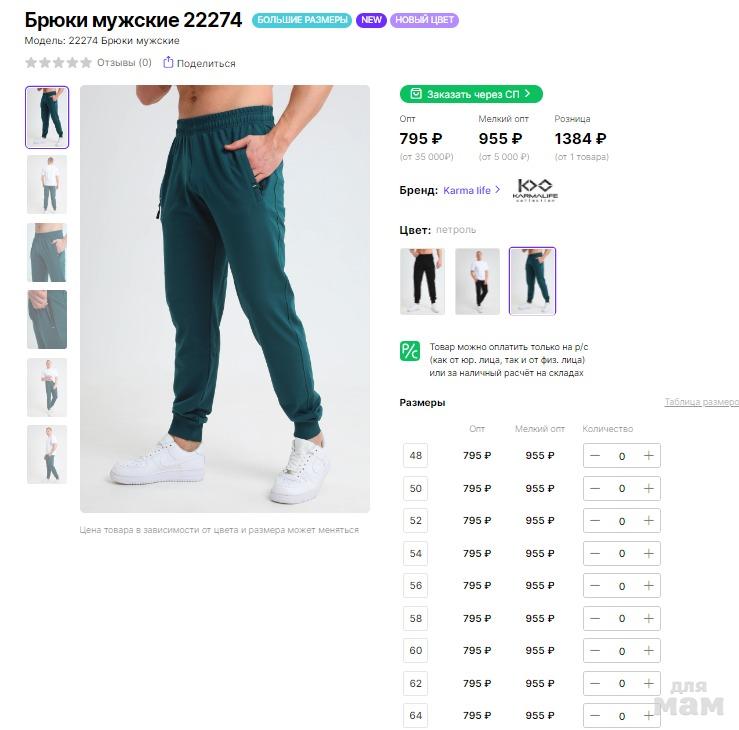
Task: Select size 52 box
Action: point(416,521)
